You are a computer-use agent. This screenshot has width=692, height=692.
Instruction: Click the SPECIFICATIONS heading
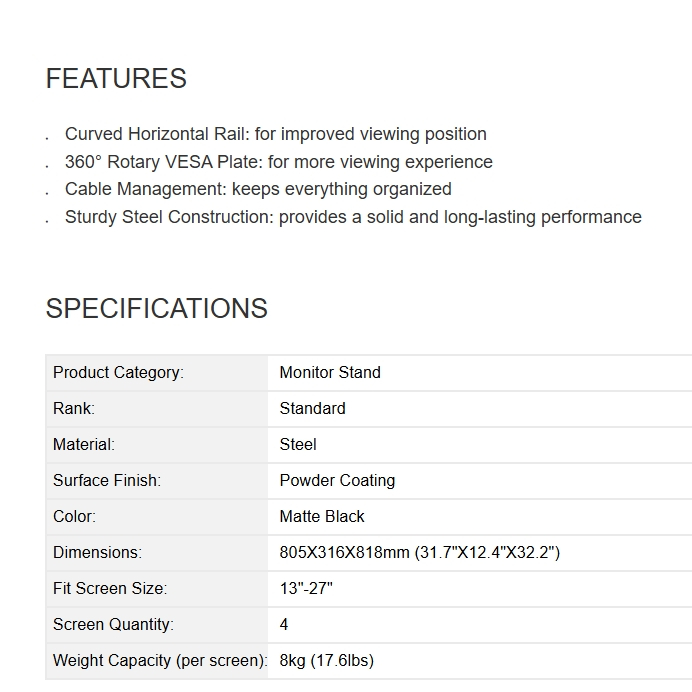pos(157,308)
